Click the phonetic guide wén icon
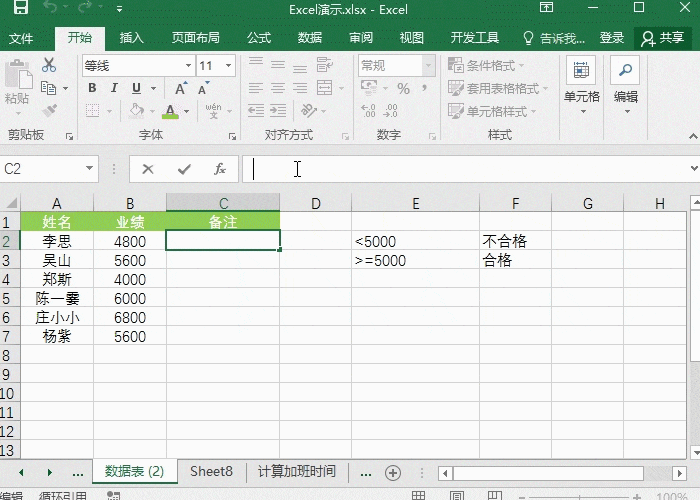The height and width of the screenshot is (500, 700). 213,110
